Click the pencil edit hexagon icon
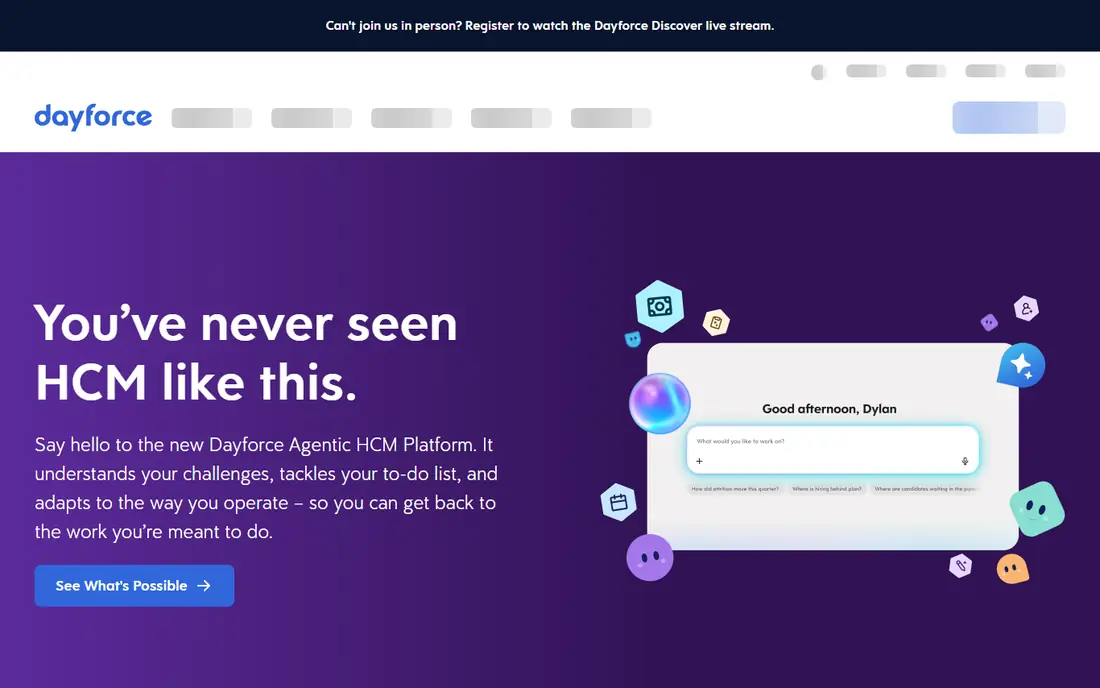Viewport: 1100px width, 688px height. click(x=960, y=565)
